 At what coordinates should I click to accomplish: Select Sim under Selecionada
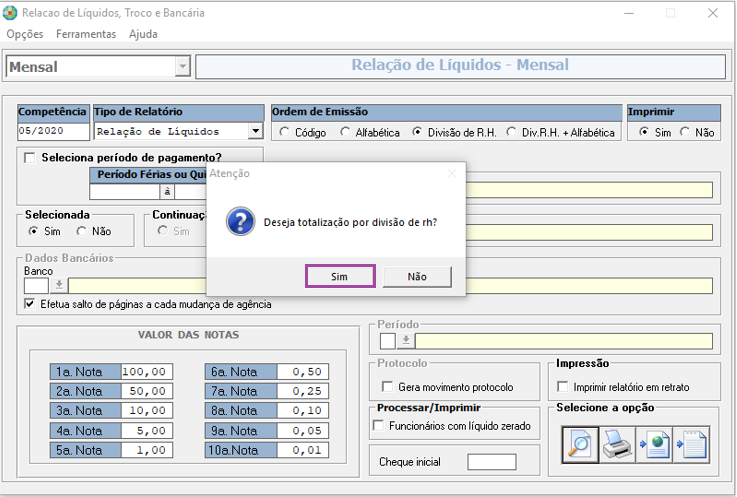(33, 231)
